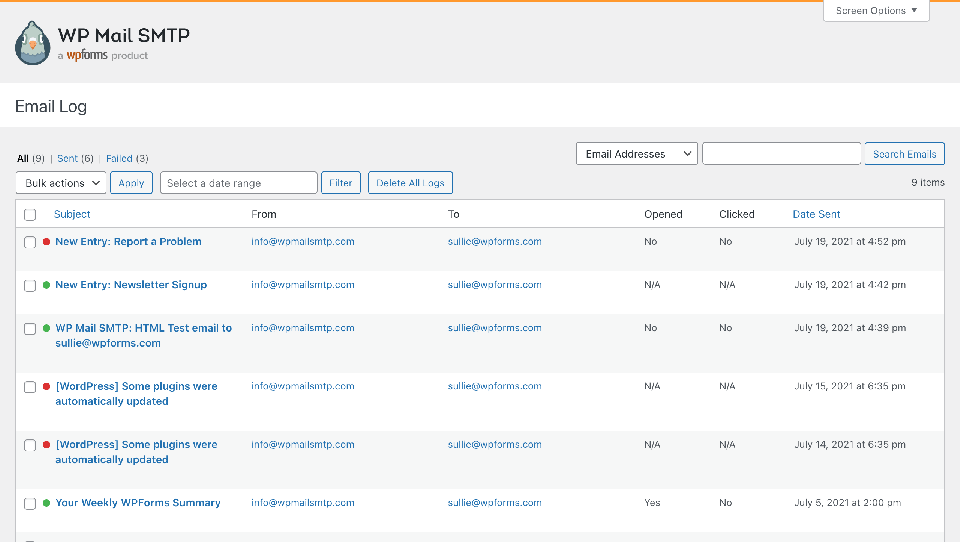Click the WP Mail SMTP pigeon logo

[x=33, y=44]
